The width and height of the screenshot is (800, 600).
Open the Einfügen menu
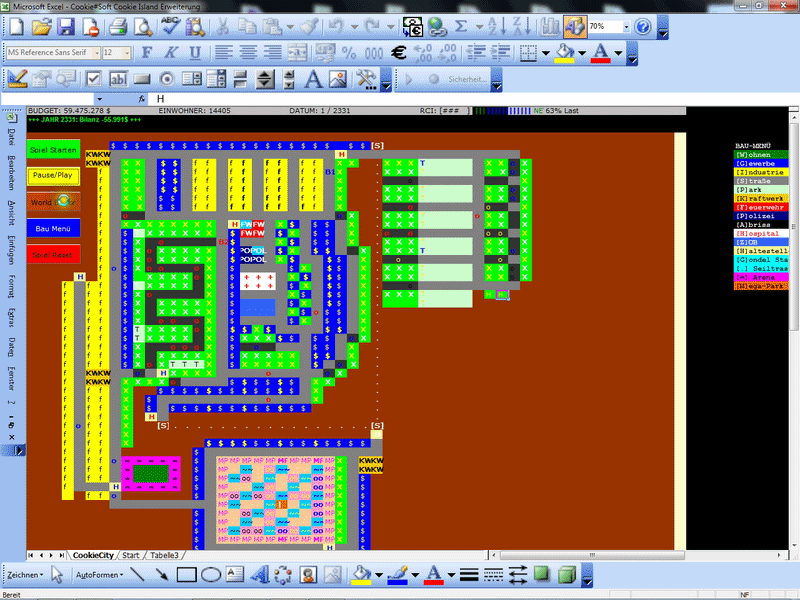(12, 249)
